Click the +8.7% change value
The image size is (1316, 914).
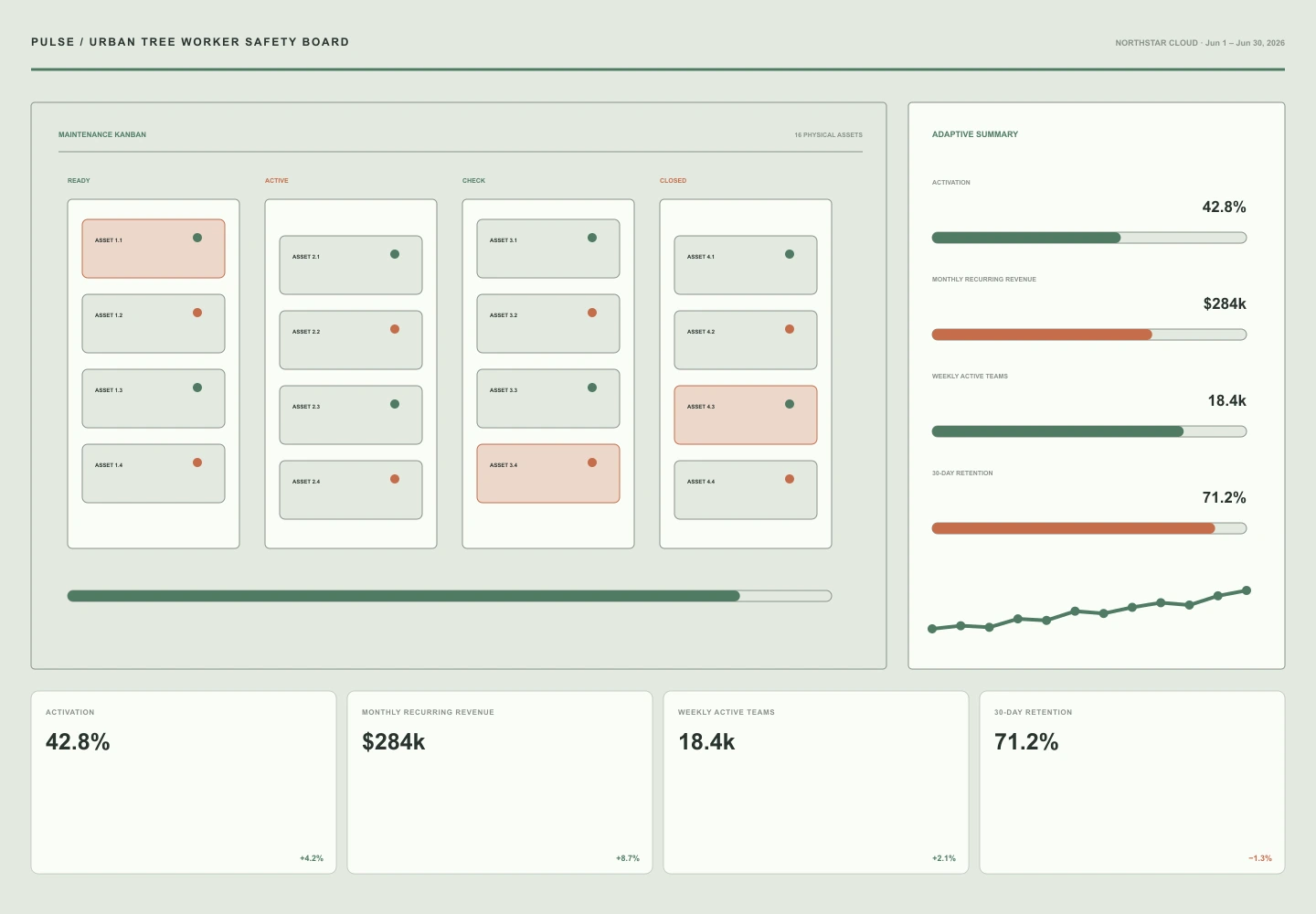(x=628, y=858)
